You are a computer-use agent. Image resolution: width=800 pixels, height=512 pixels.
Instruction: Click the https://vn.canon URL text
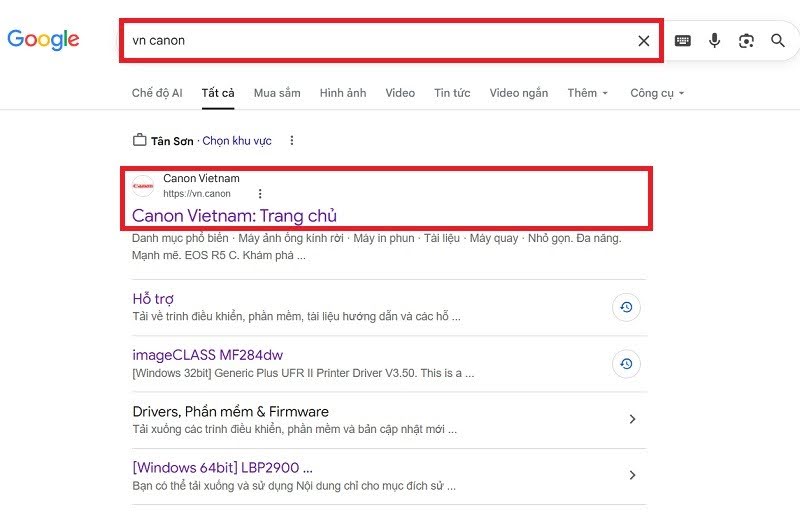tap(197, 194)
